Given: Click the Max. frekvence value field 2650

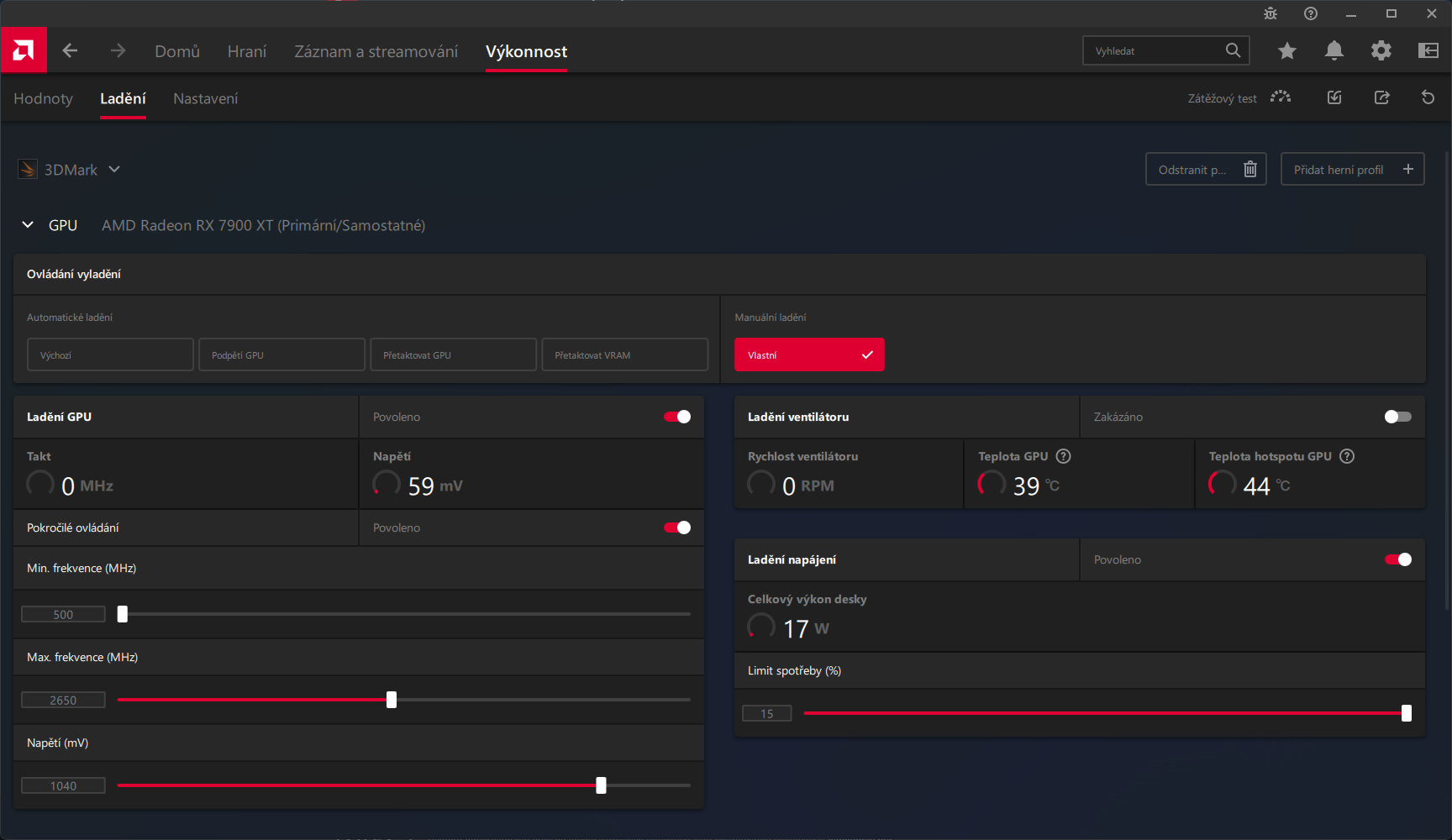Looking at the screenshot, I should click(63, 700).
